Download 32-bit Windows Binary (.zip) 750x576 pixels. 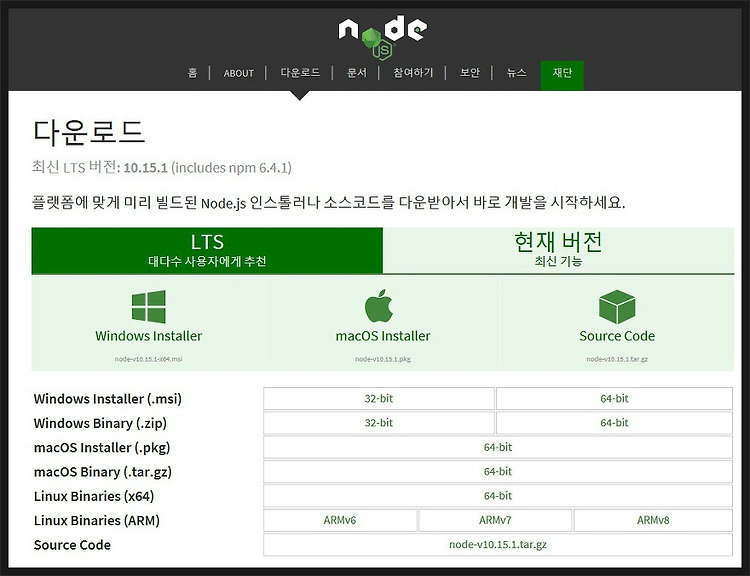(x=378, y=423)
